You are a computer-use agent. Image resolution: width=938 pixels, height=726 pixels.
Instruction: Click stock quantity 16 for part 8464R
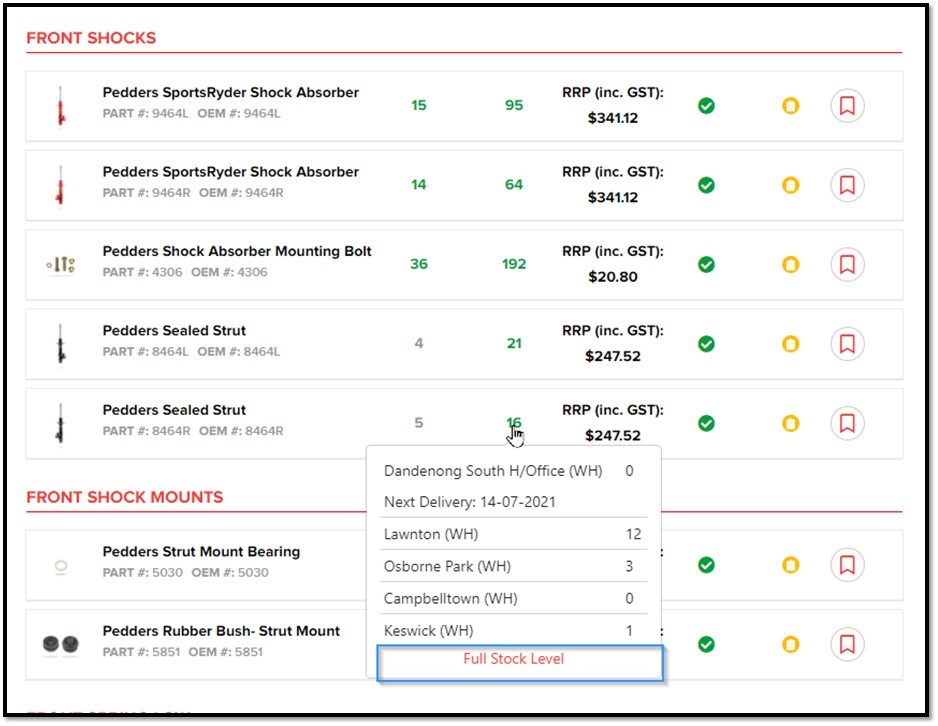coord(514,423)
